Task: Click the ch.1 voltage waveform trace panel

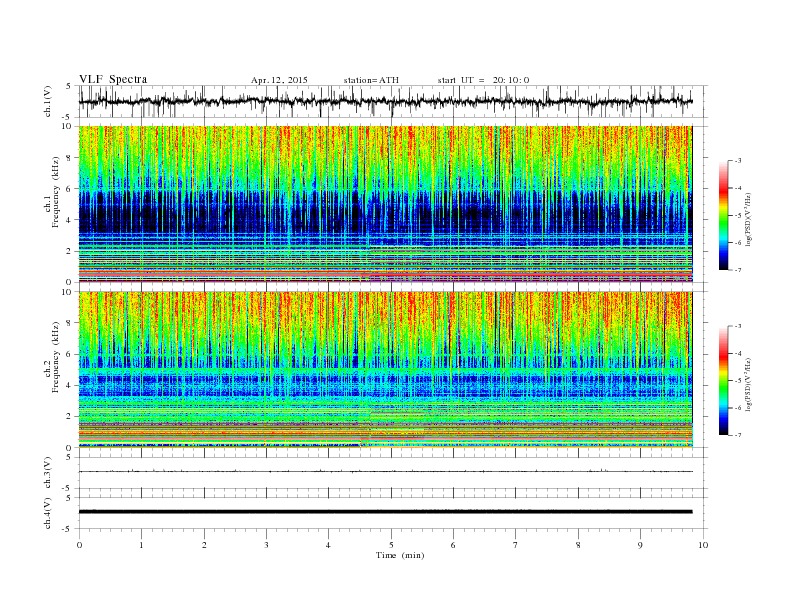Action: [393, 102]
